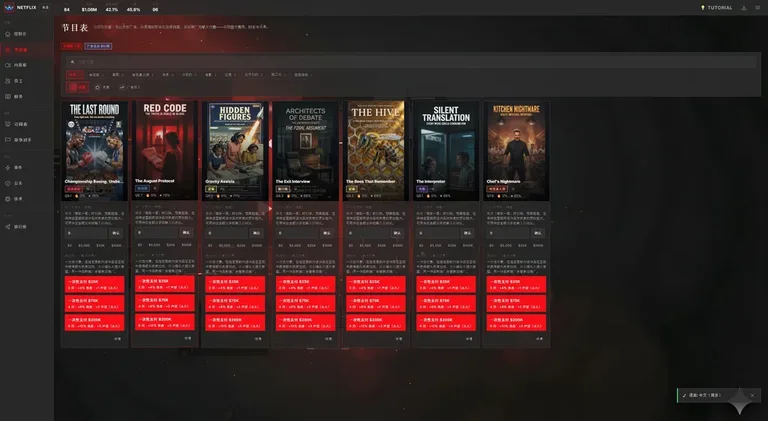Open the Silent Translation poster thumbnail
This screenshot has width=768, height=421.
click(x=446, y=150)
